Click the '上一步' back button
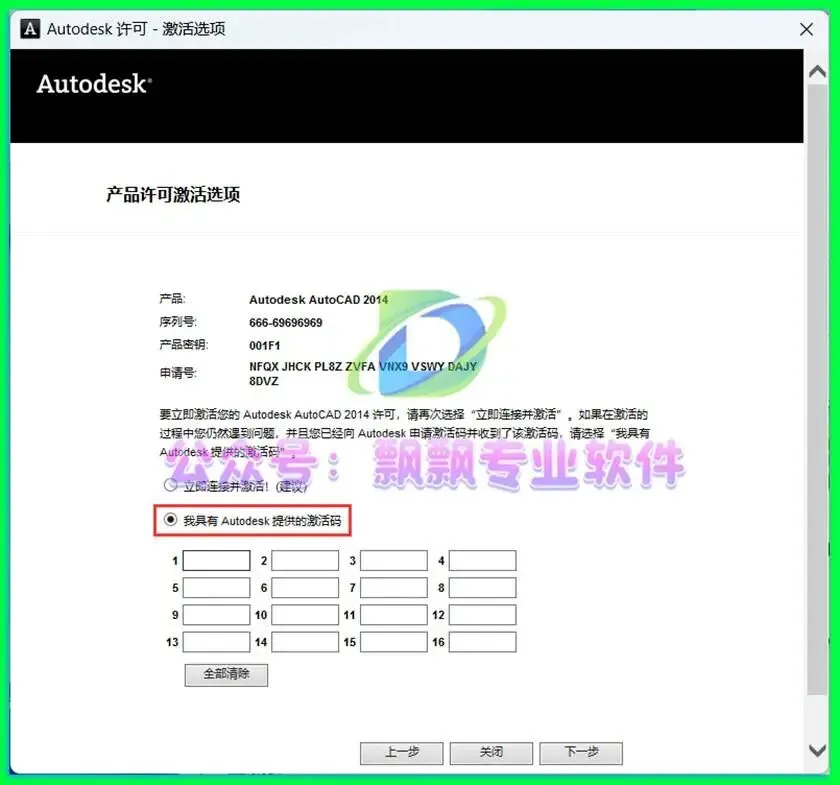The image size is (840, 785). 401,753
